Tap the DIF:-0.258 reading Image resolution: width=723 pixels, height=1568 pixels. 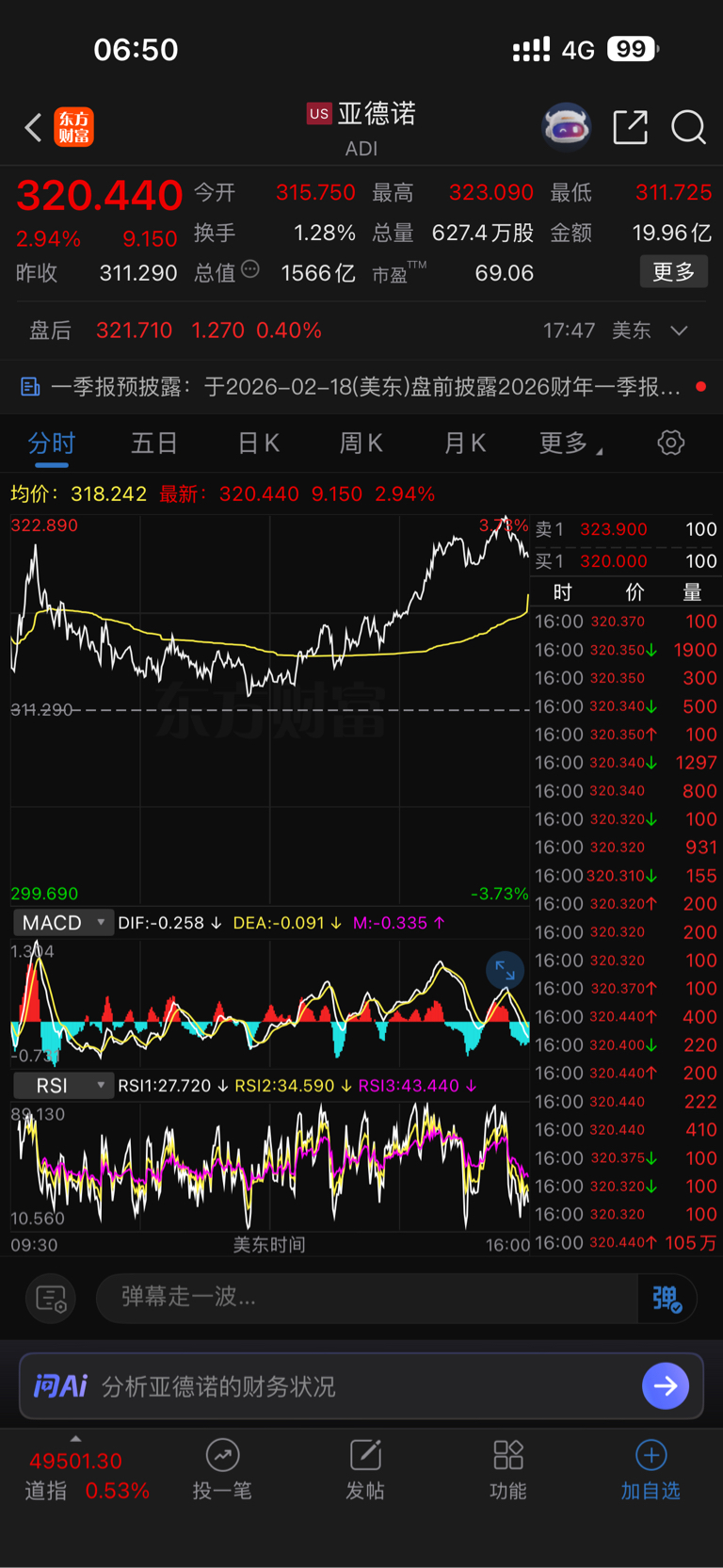tap(170, 923)
